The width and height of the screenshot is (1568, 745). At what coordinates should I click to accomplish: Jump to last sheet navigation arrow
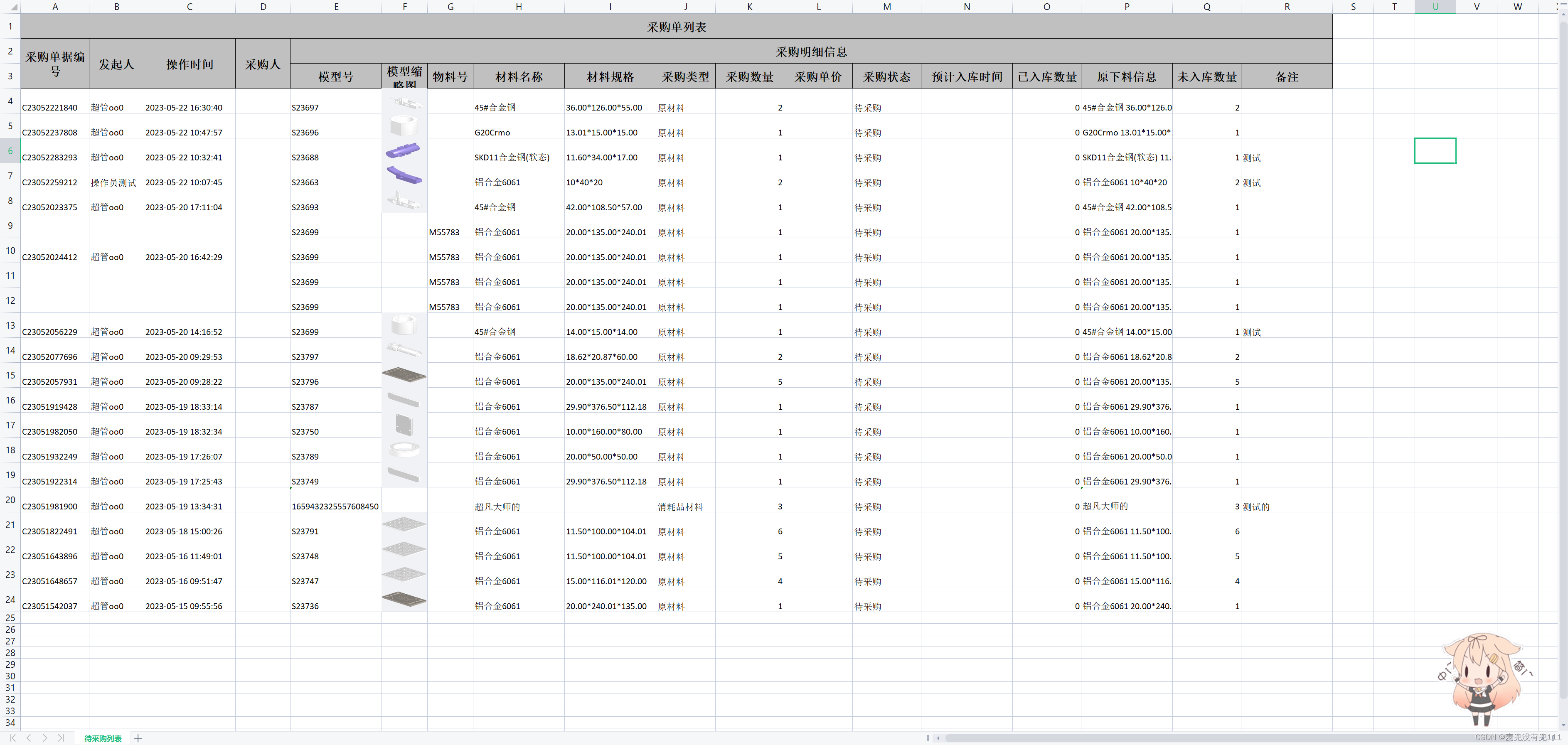pos(60,738)
